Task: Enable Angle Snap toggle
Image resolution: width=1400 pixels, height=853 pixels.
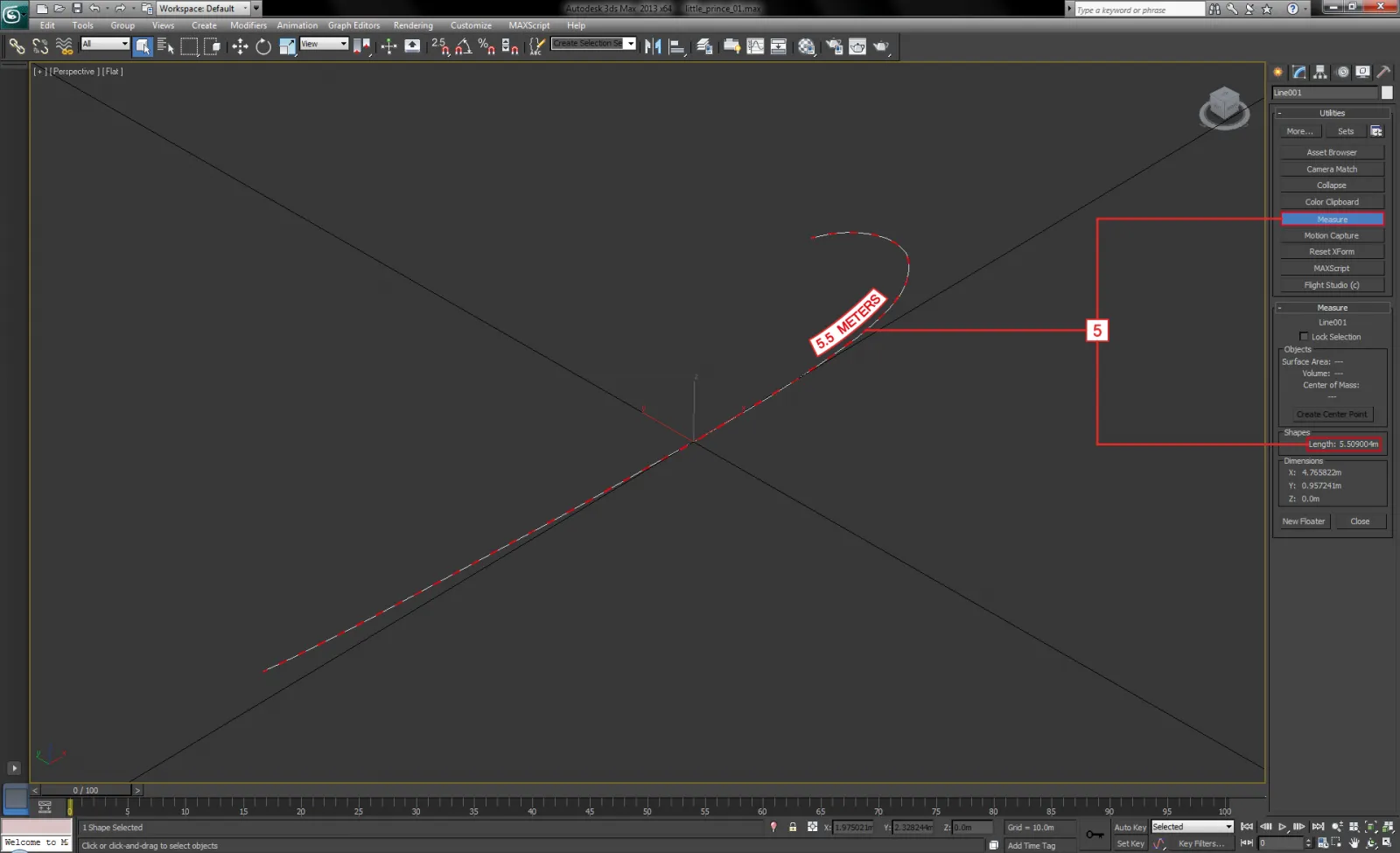Action: pyautogui.click(x=464, y=46)
